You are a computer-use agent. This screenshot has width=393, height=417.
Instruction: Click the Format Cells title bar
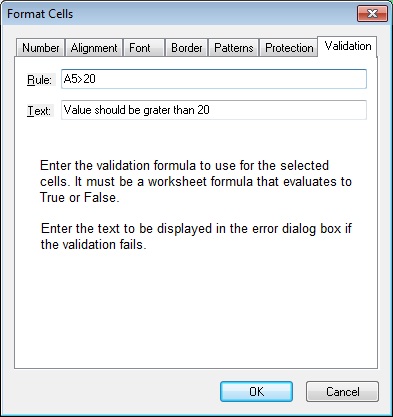[180, 14]
